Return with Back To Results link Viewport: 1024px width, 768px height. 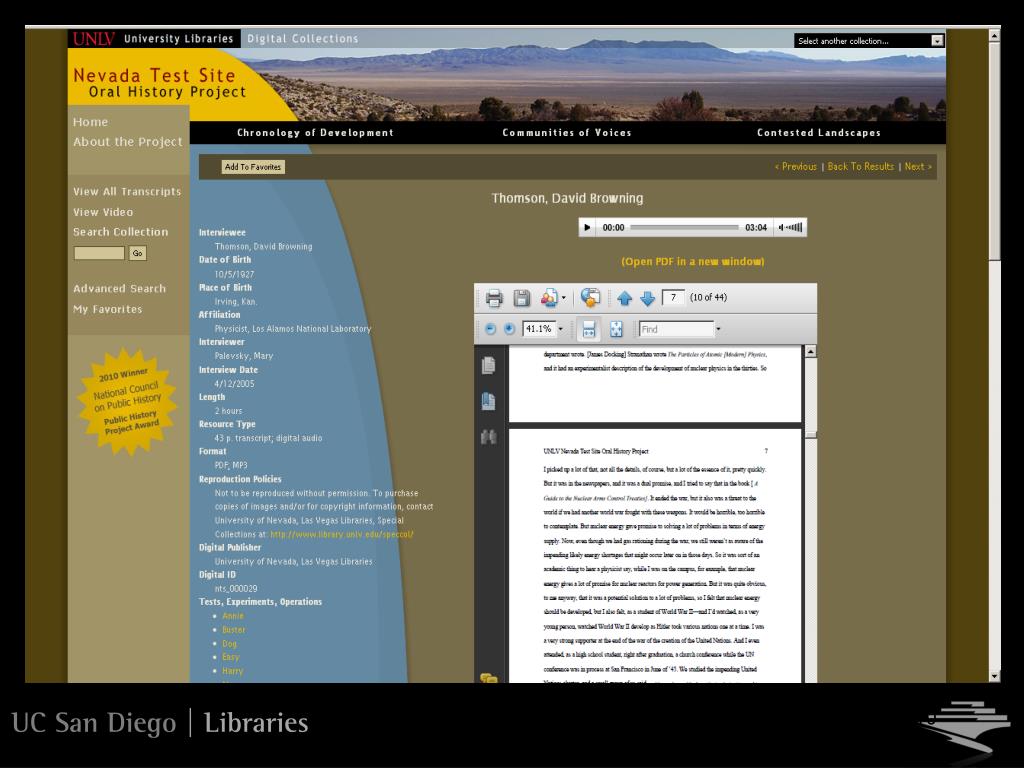[x=860, y=167]
